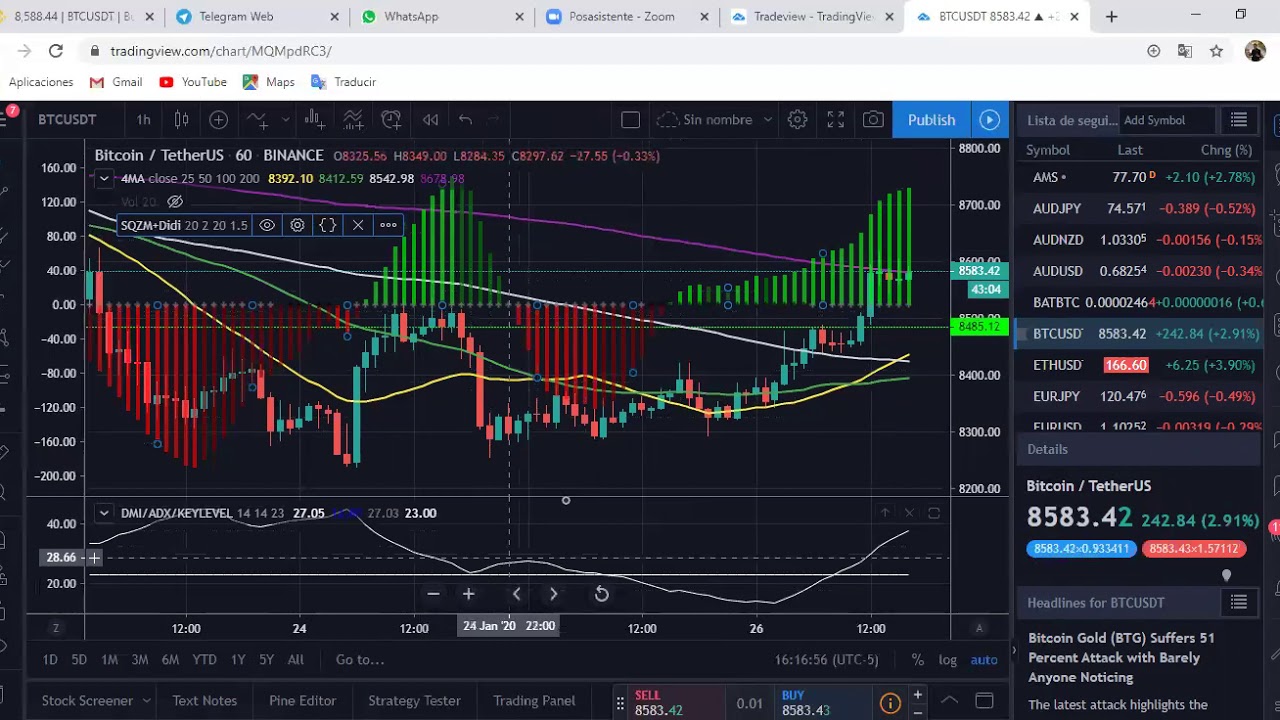The height and width of the screenshot is (720, 1280).
Task: Zoom out the chart with minus button
Action: tap(433, 594)
